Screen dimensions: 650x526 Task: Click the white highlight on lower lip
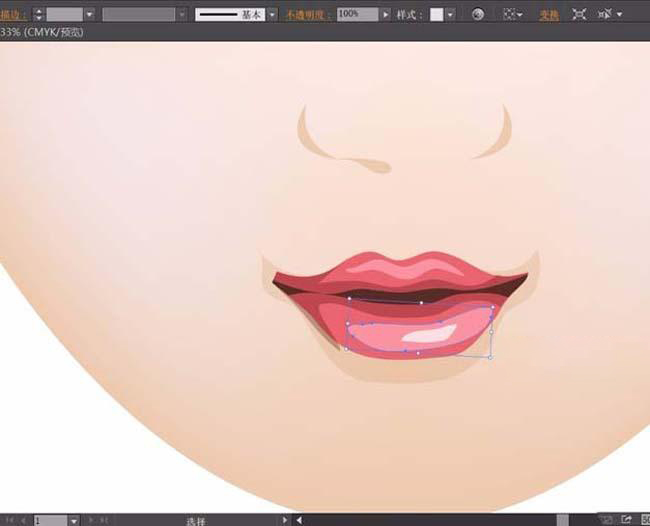428,334
